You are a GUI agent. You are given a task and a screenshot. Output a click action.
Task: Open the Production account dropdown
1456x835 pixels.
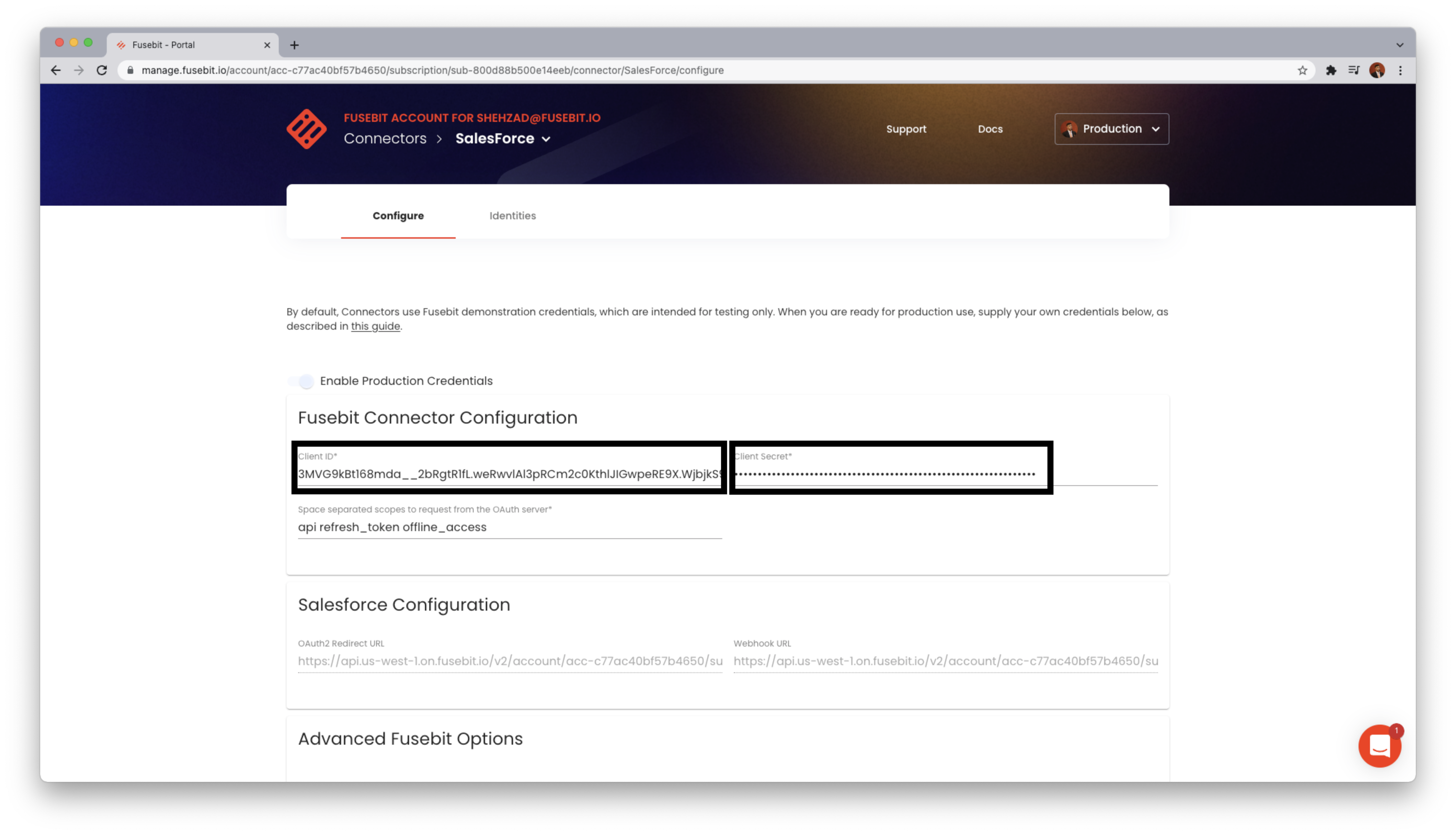pos(1111,128)
